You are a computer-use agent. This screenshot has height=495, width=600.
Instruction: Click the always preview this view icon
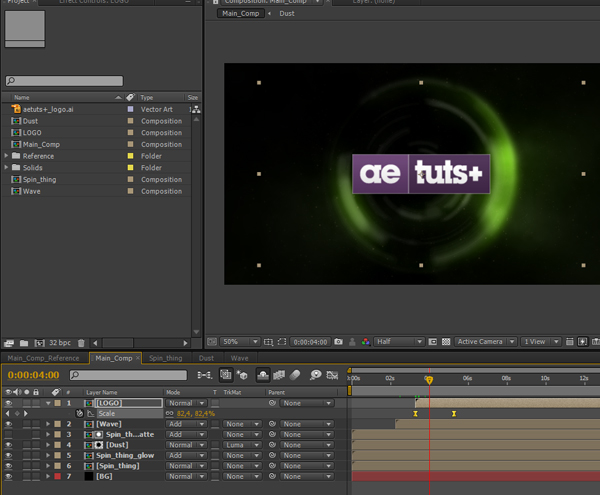pos(212,342)
